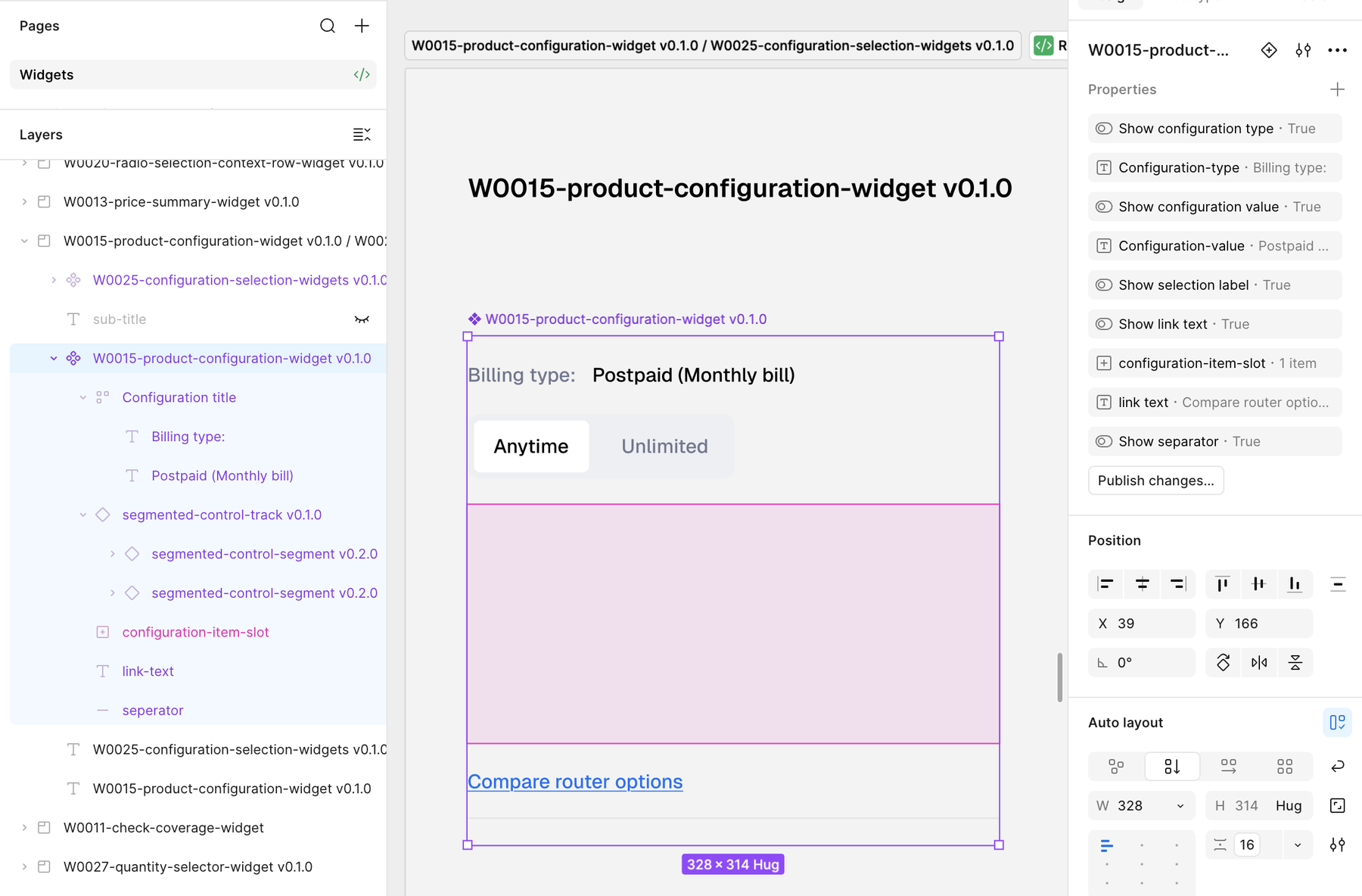Collapse the W0015 / W0025 frame layer
This screenshot has width=1362, height=896.
(x=24, y=241)
